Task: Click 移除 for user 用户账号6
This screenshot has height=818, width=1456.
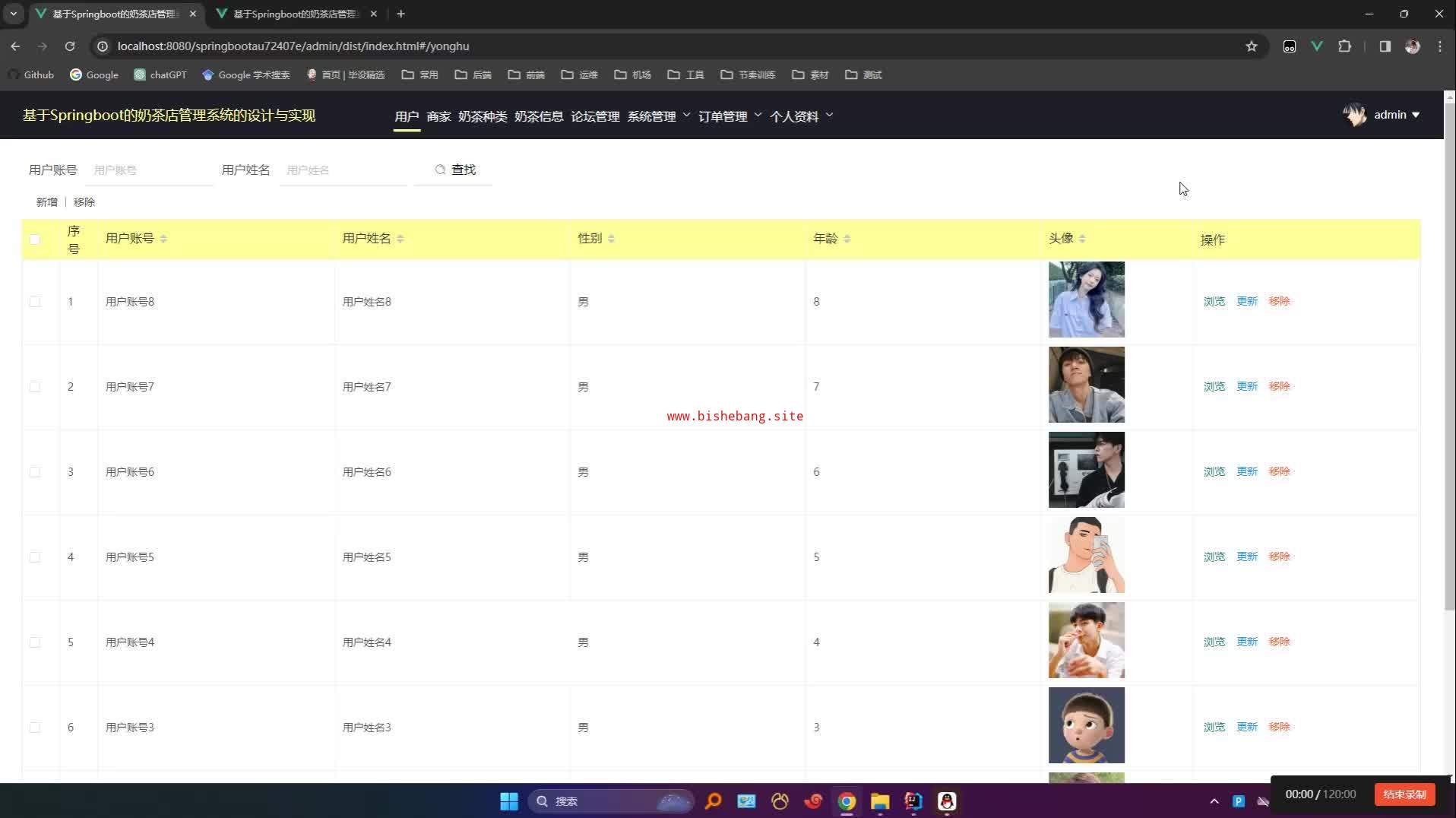Action: click(x=1279, y=471)
